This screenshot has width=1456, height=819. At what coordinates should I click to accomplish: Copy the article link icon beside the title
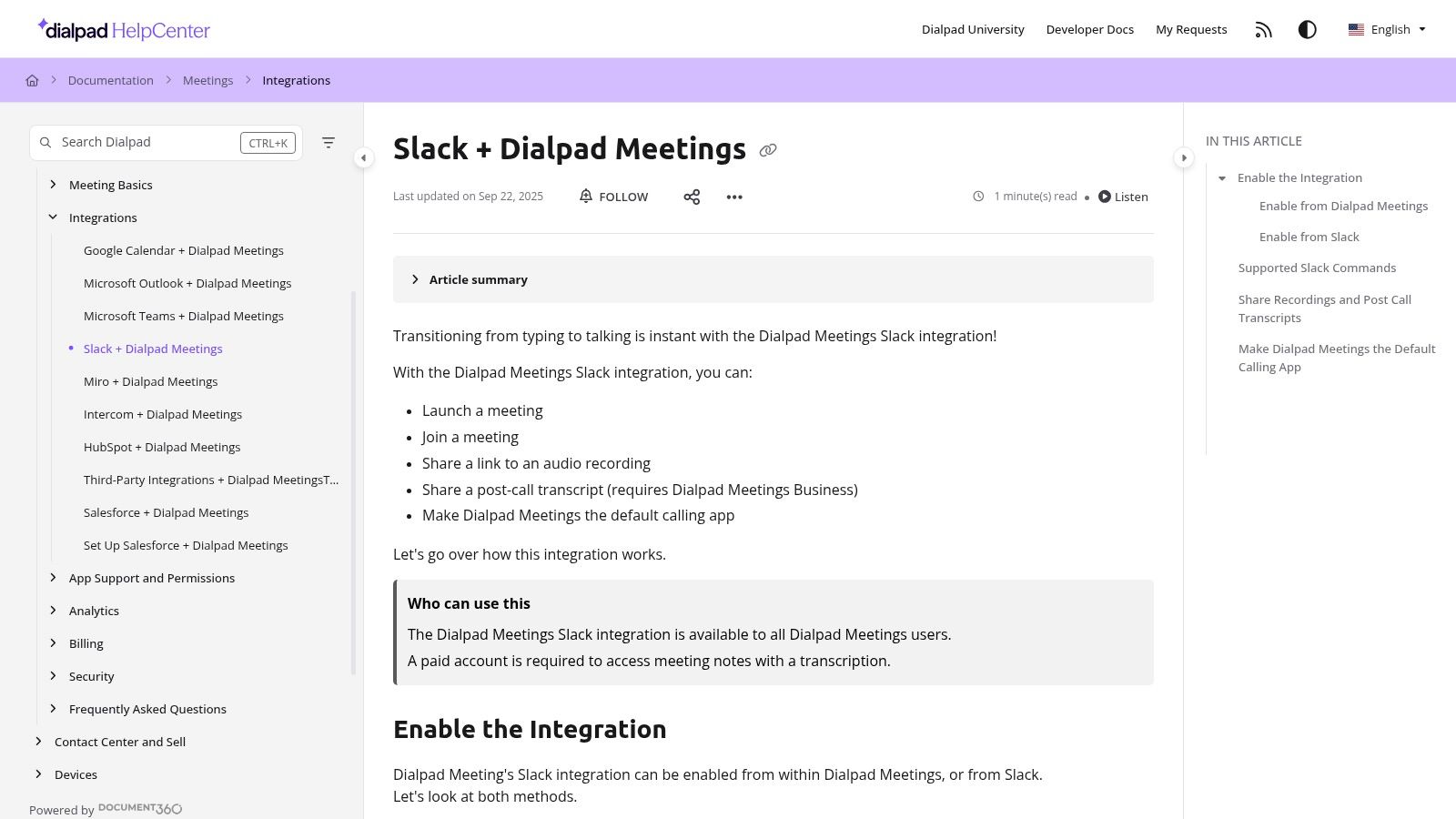[x=768, y=149]
